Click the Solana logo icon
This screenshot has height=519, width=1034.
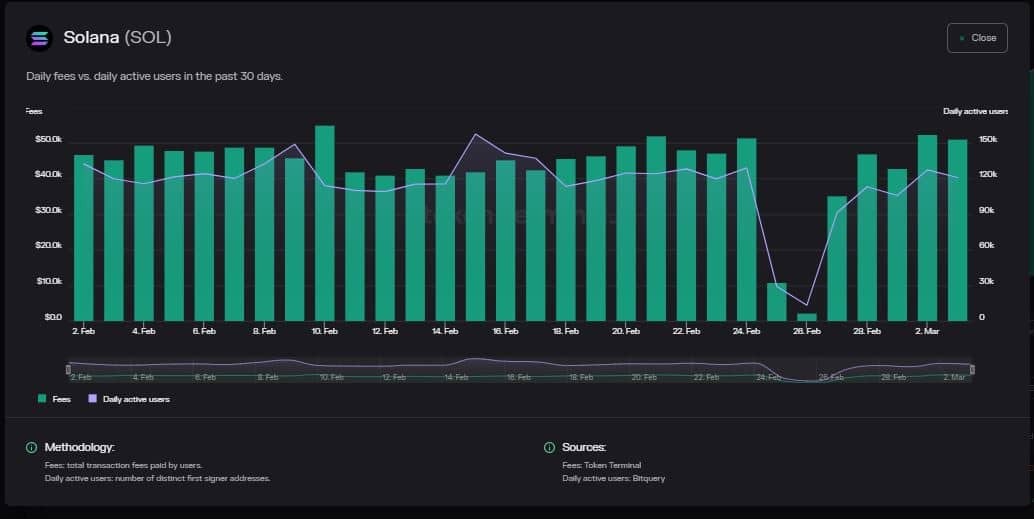(39, 38)
